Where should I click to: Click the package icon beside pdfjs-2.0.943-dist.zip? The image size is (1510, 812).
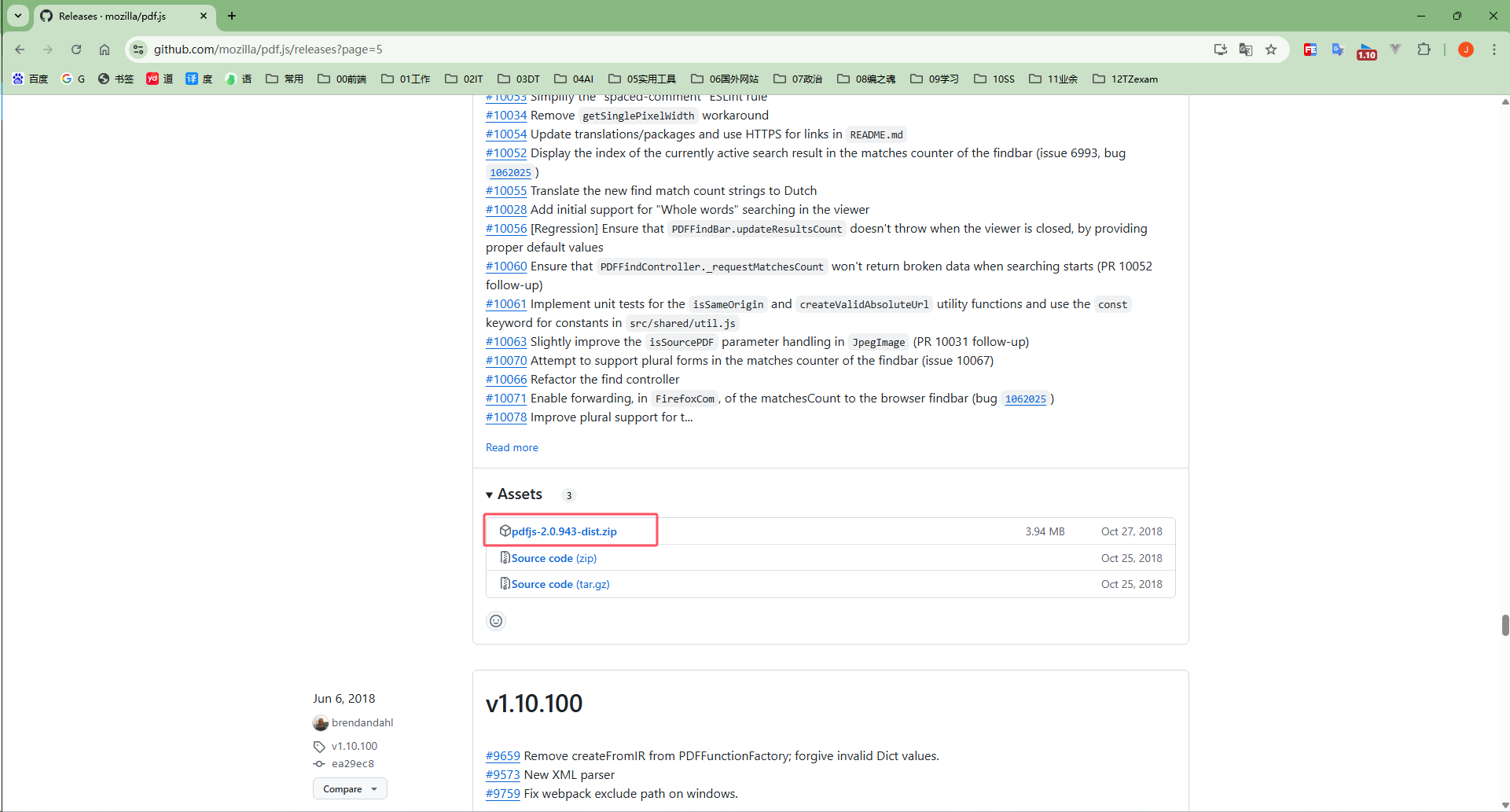click(x=505, y=531)
